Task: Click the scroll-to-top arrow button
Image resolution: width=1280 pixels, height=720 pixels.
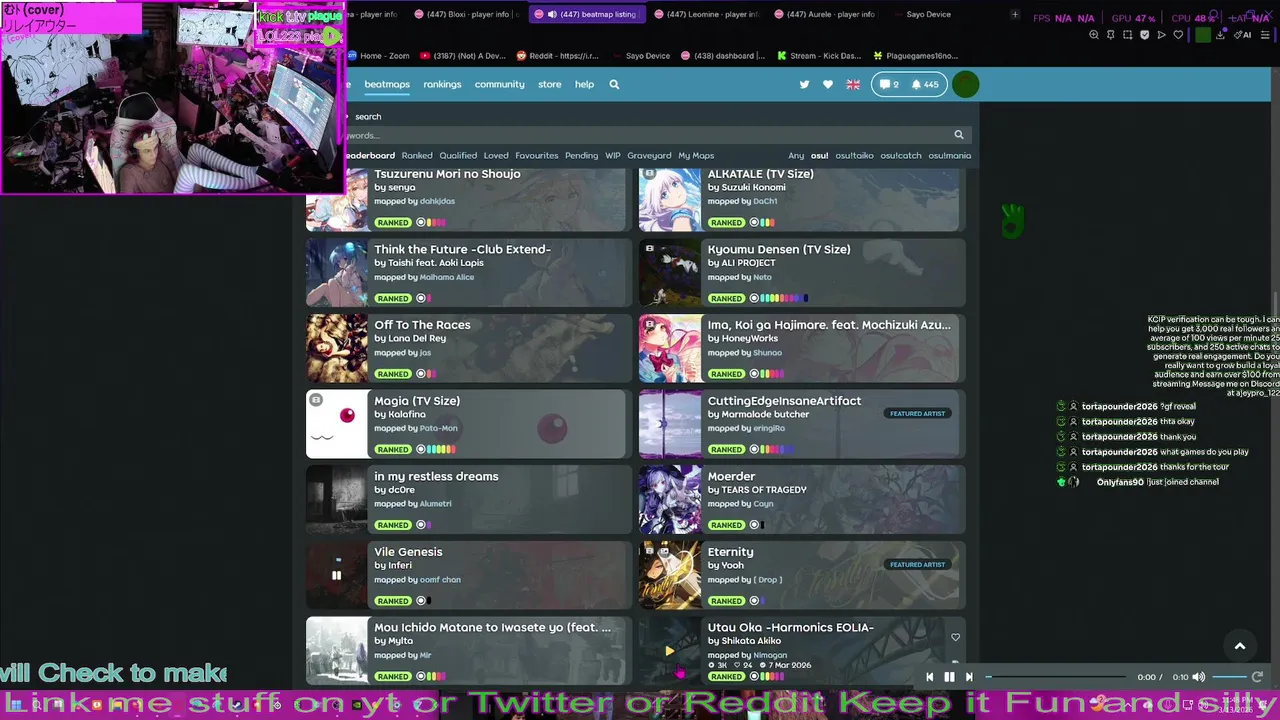Action: [x=1240, y=646]
